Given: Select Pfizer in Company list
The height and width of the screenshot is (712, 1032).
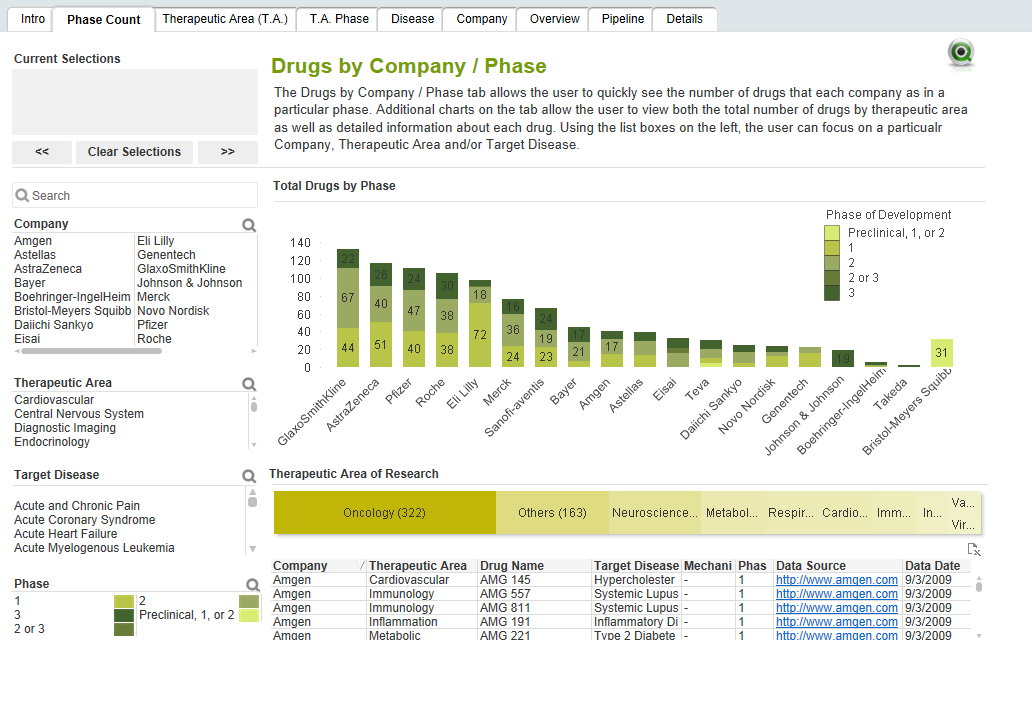Looking at the screenshot, I should (152, 324).
